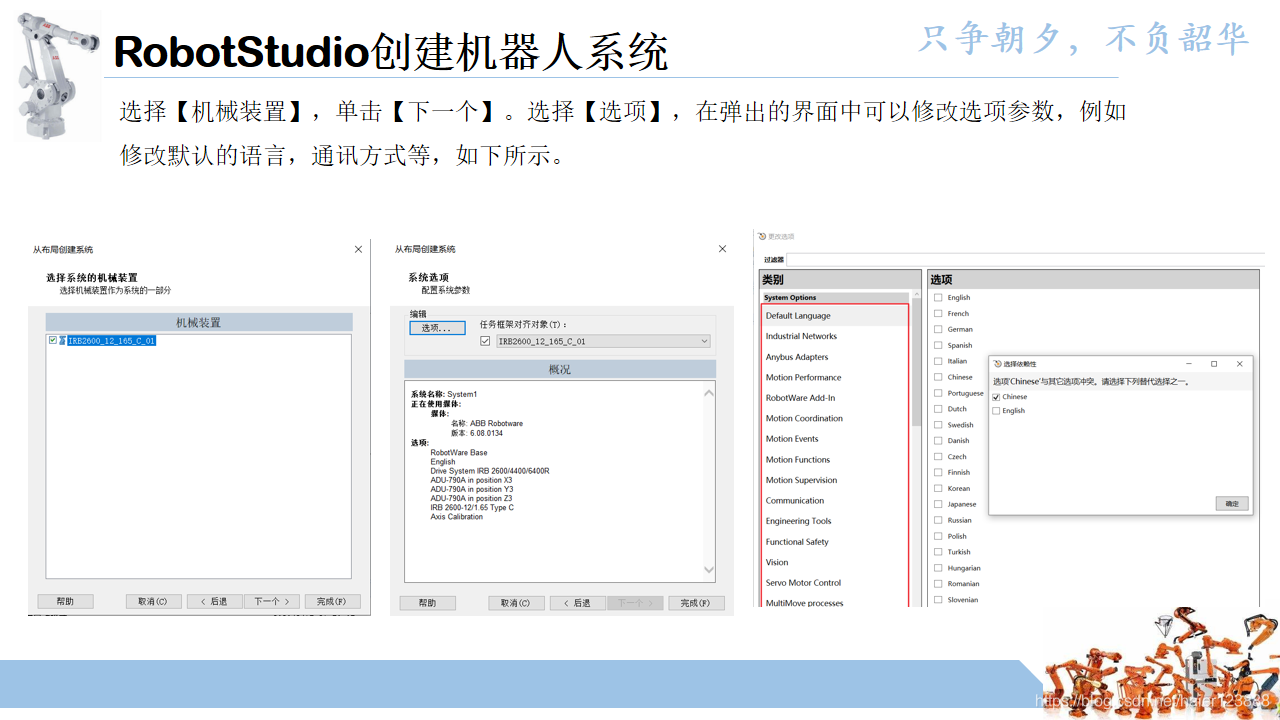
Task: Select Default Language category
Action: [835, 316]
